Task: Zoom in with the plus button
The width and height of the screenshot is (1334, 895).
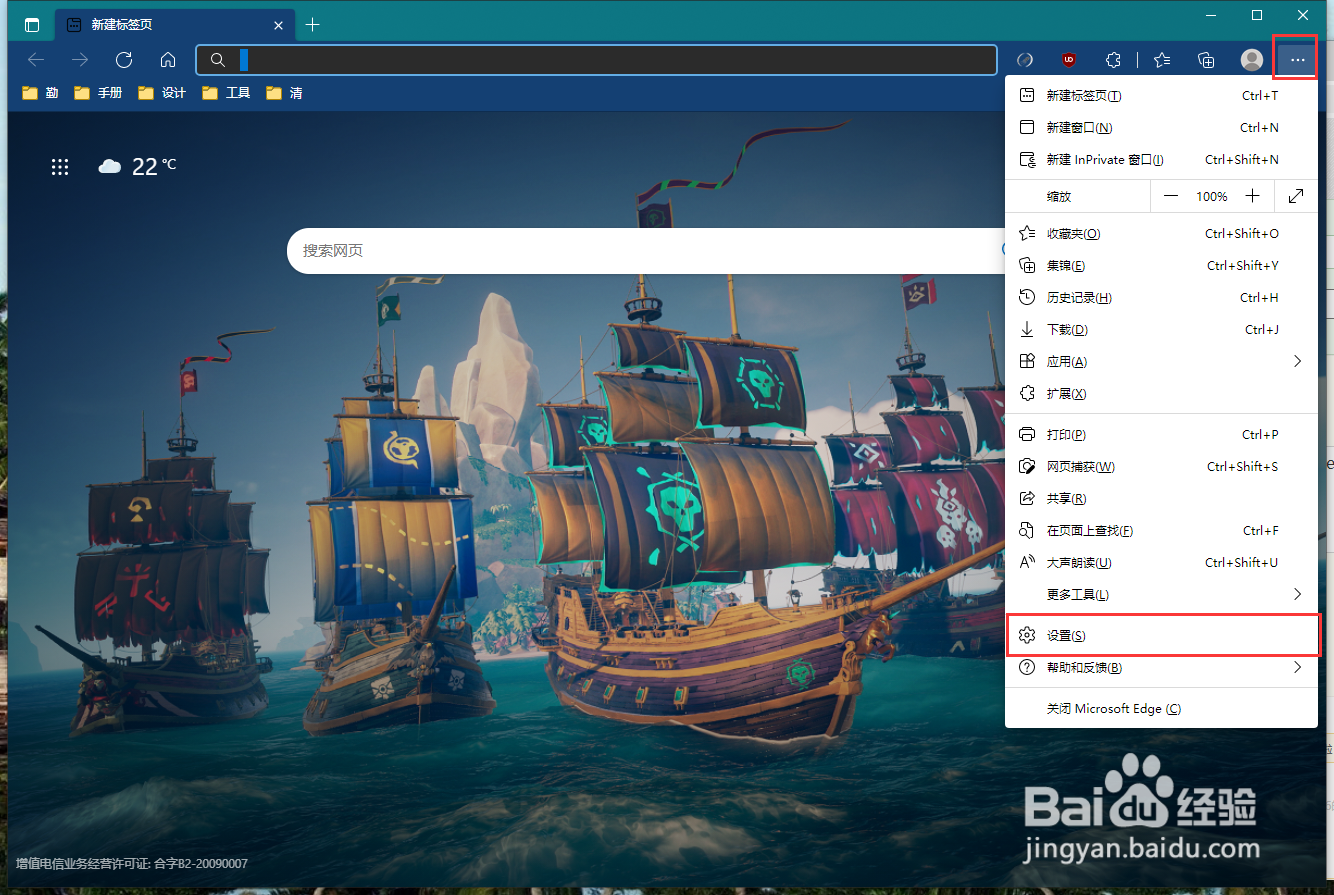Action: tap(1252, 196)
